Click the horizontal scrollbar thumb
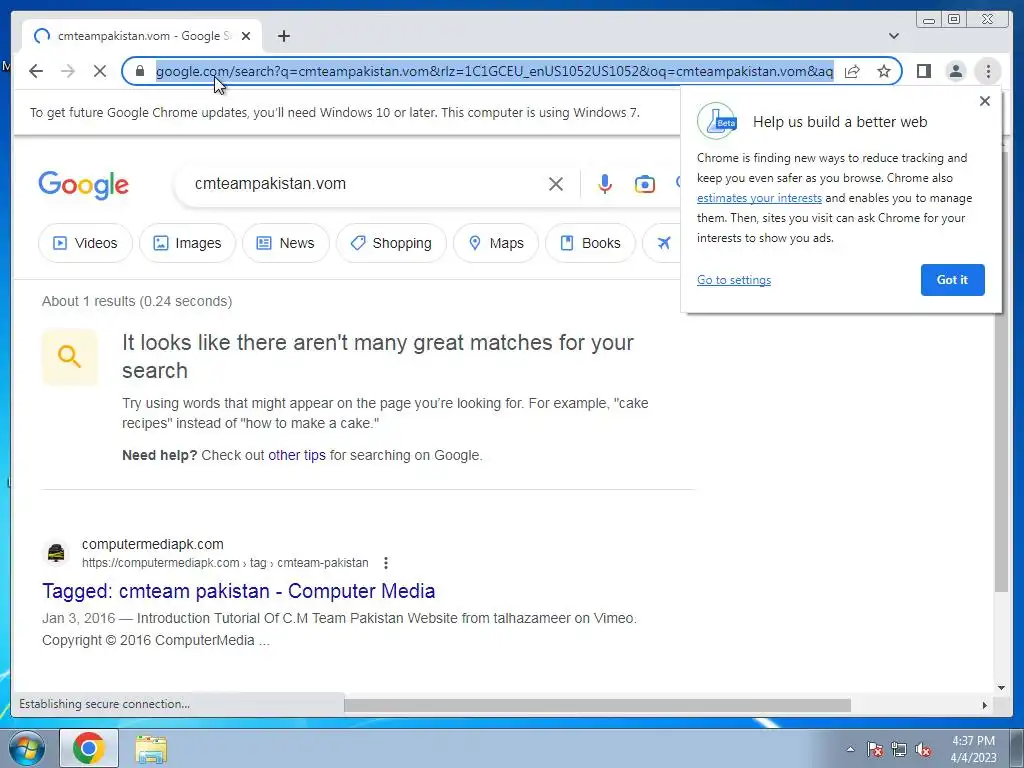Viewport: 1024px width, 768px height. (x=597, y=705)
